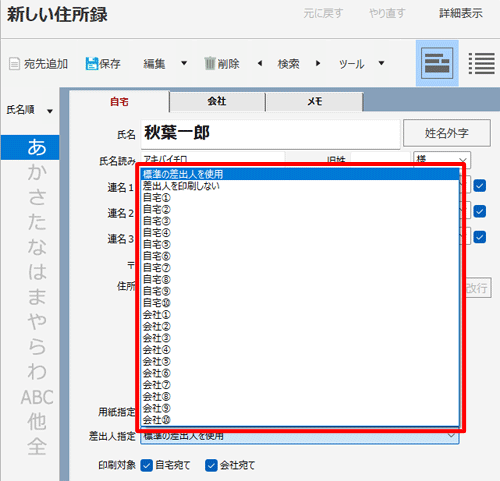Viewport: 500px width, 481px height.
Task: Choose 差出人を印刷しない in the list
Action: [300, 186]
